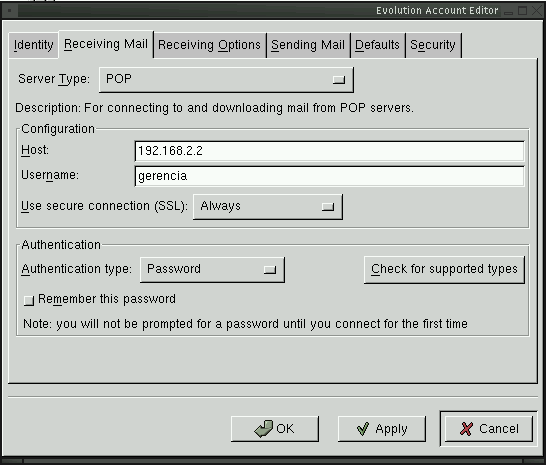Close the Evolution Account Editor window
This screenshot has height=465, width=546.
[537, 11]
